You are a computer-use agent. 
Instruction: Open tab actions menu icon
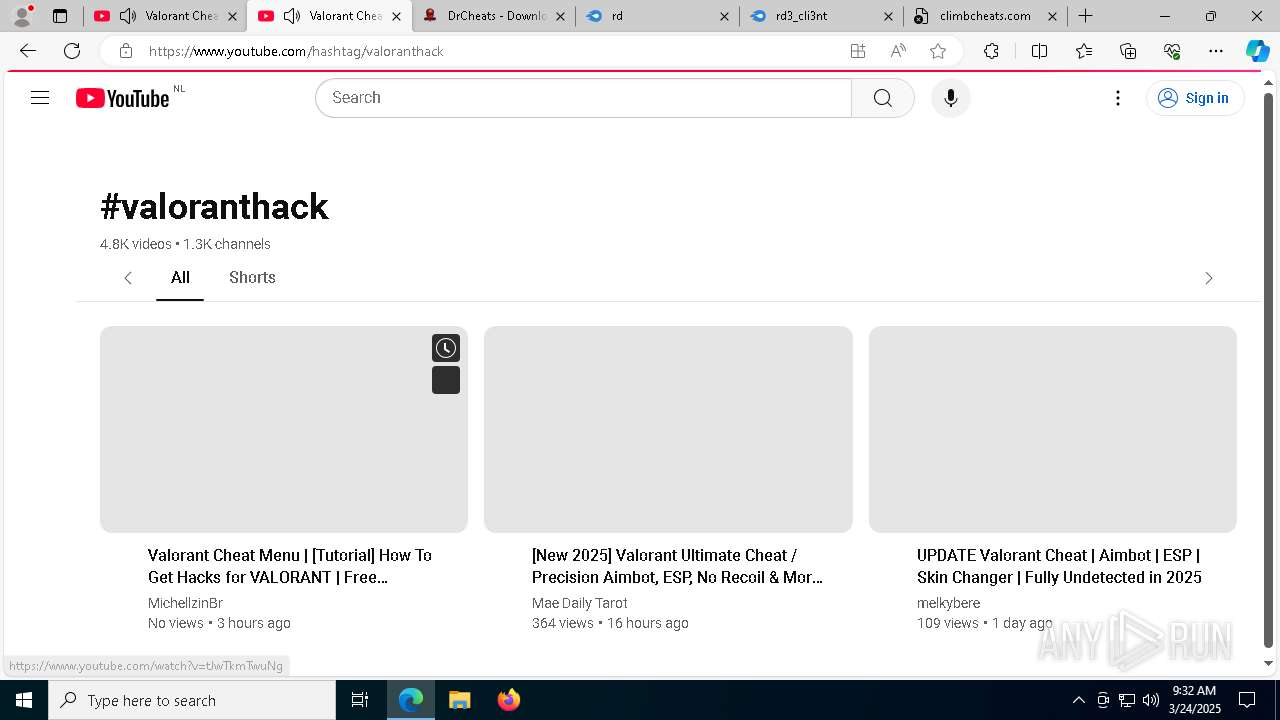point(60,16)
